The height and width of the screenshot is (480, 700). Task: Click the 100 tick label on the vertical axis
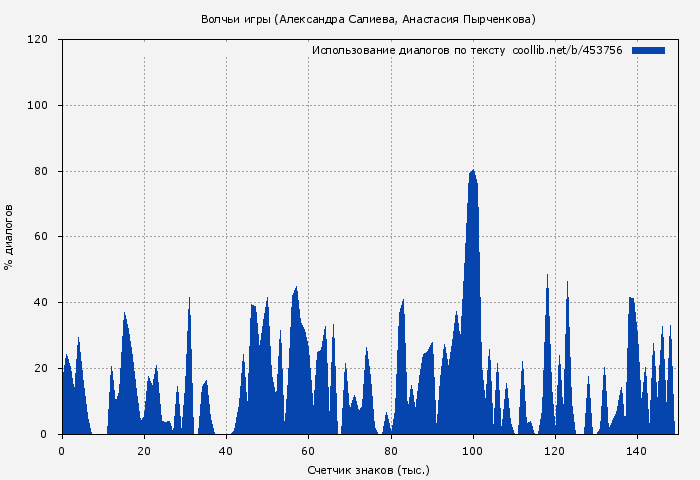tap(38, 106)
